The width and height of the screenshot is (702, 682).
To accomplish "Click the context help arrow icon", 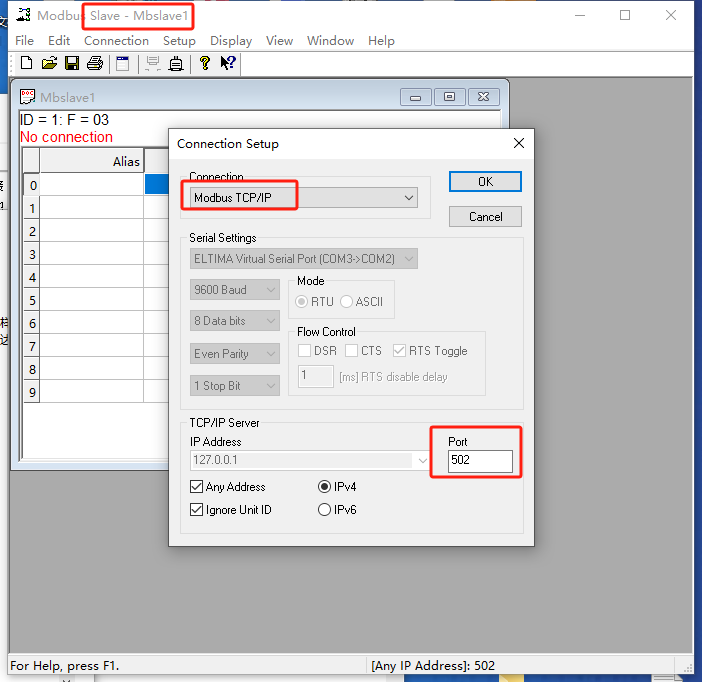I will tap(227, 63).
